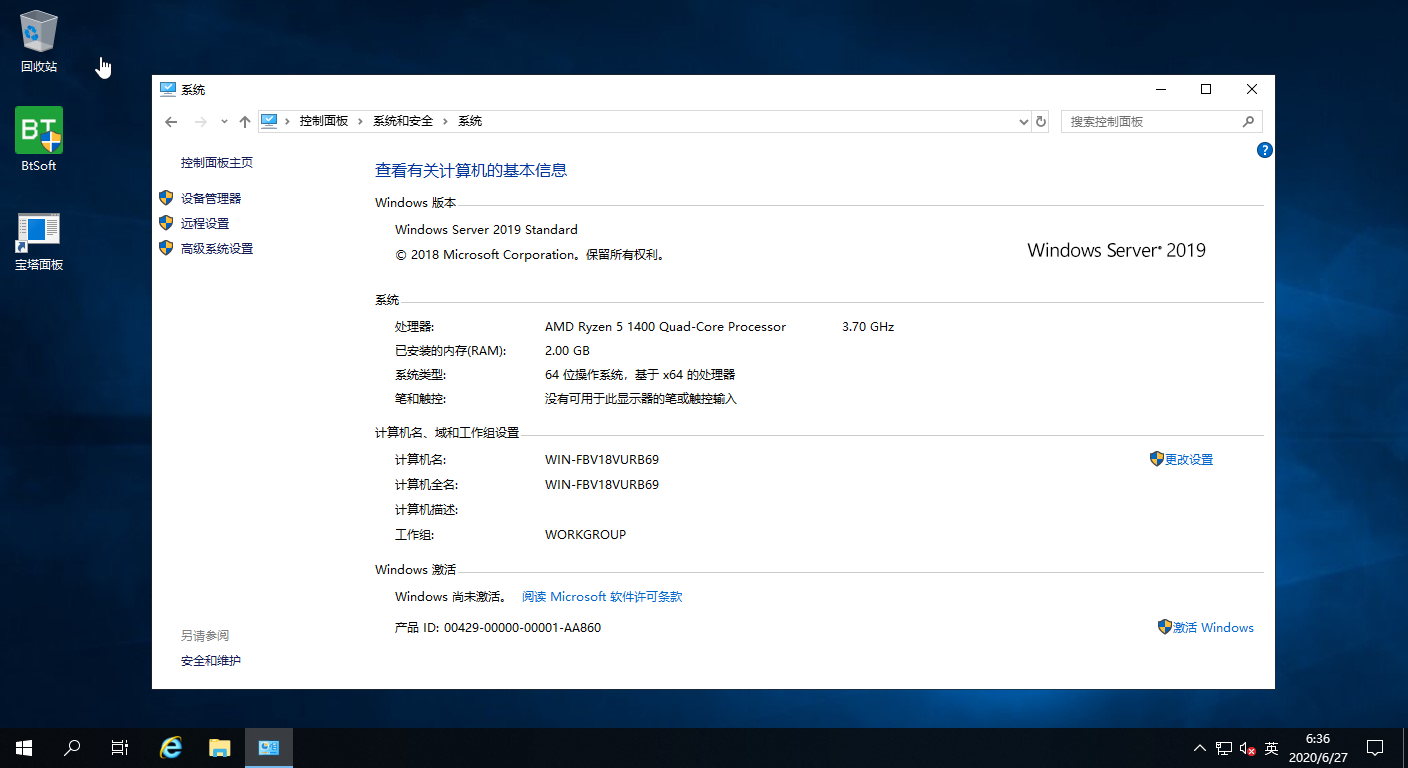
Task: Open help via blue question mark
Action: point(1264,150)
